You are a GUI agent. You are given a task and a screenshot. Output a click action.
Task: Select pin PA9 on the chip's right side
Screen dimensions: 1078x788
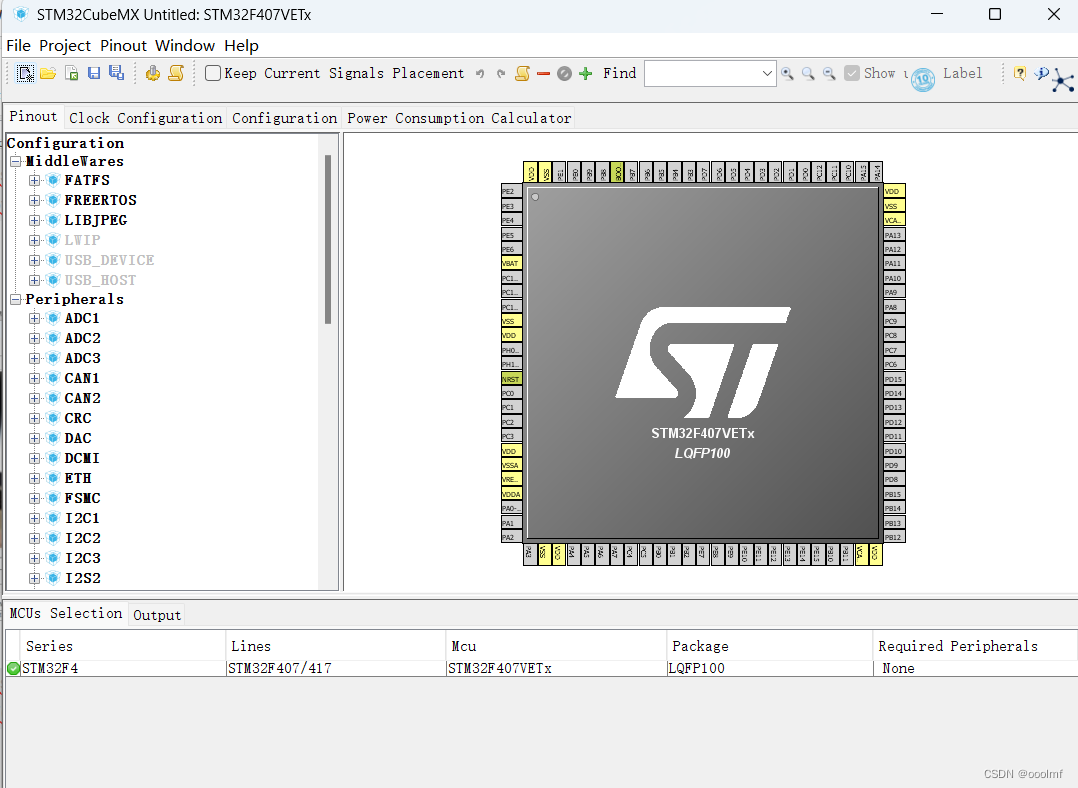894,292
